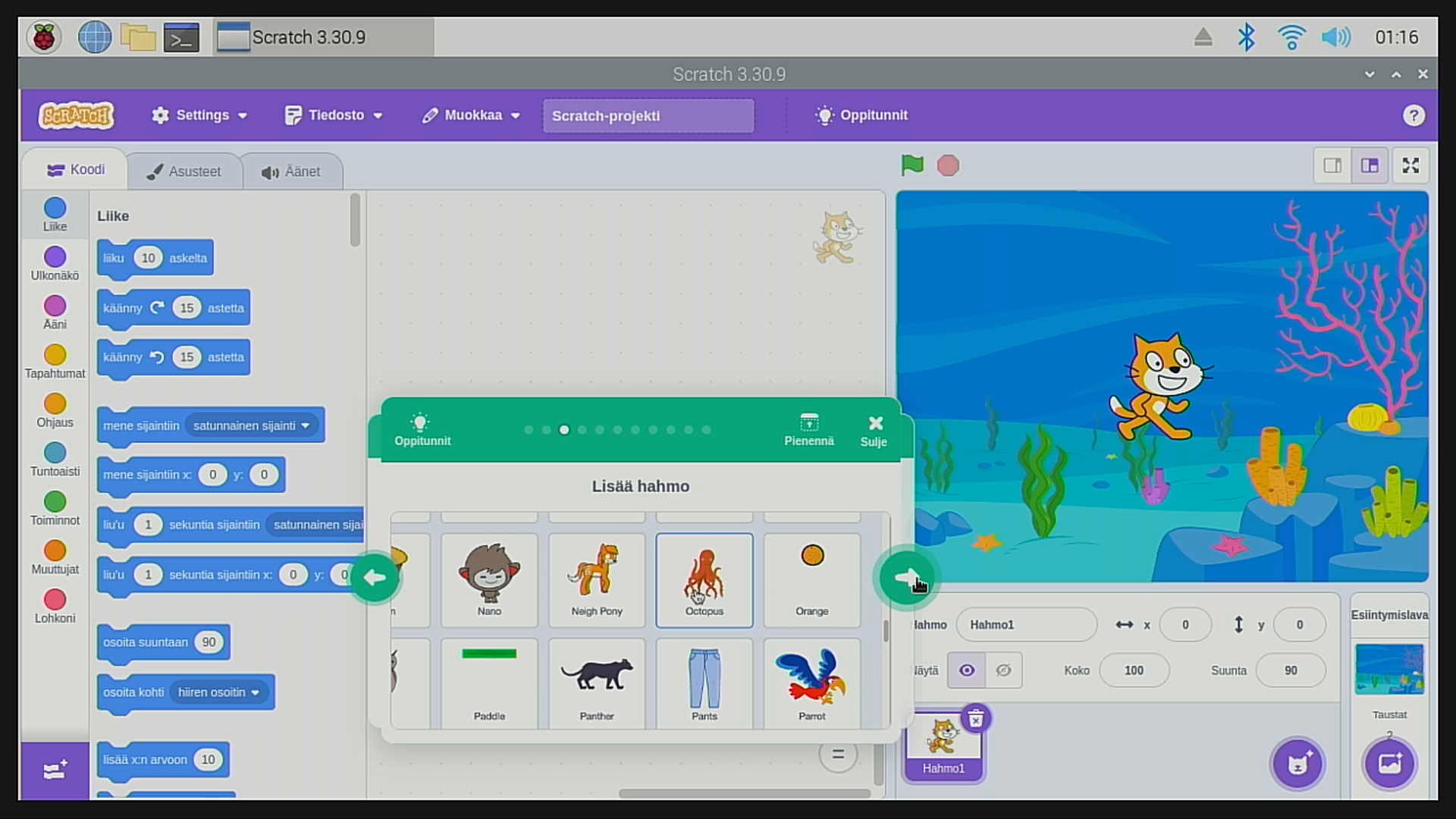Click the Scratch logo
Viewport: 1456px width, 819px height.
[77, 115]
